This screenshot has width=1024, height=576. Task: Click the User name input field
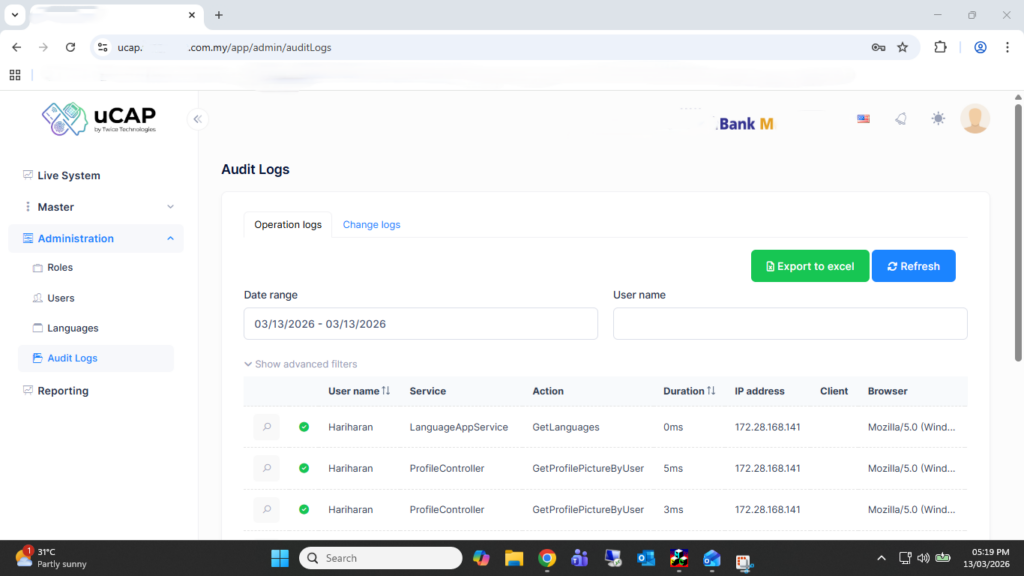point(789,324)
